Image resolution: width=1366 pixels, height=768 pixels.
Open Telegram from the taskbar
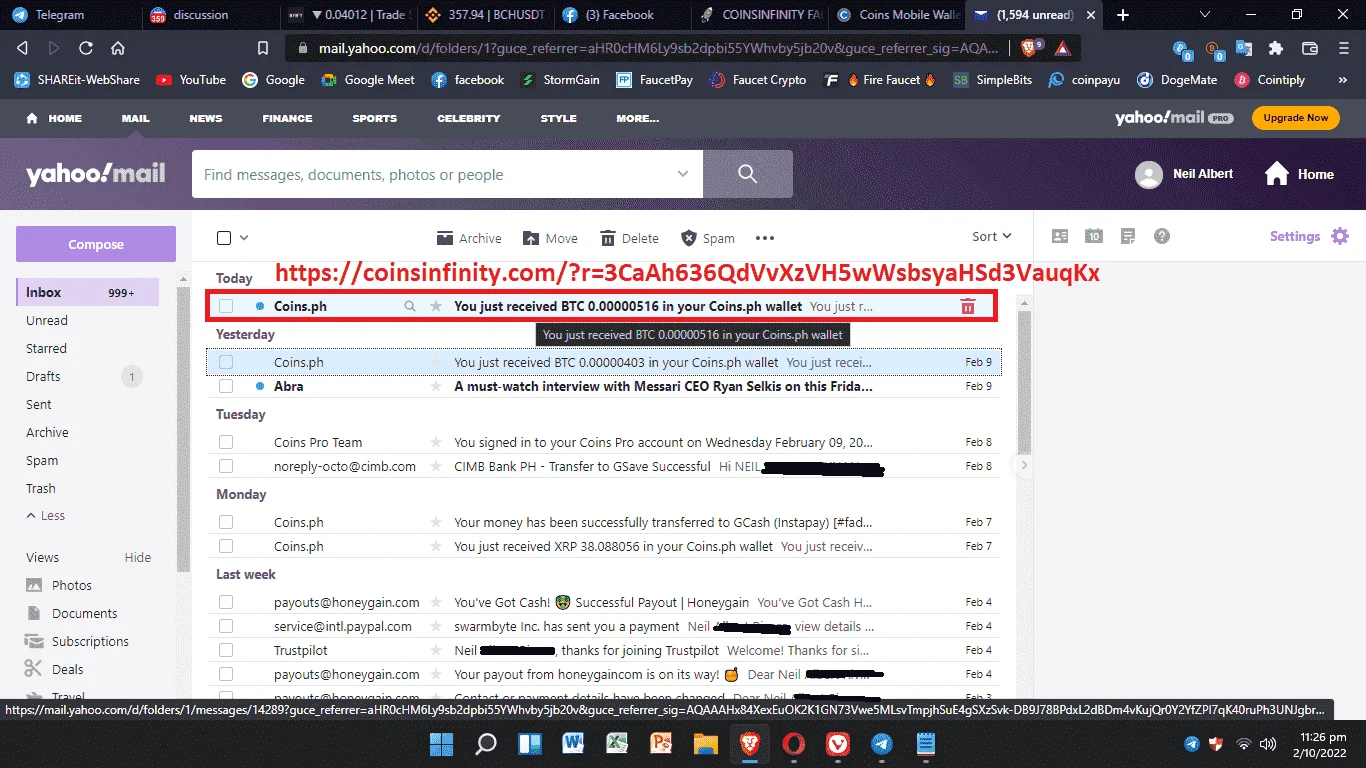point(881,744)
